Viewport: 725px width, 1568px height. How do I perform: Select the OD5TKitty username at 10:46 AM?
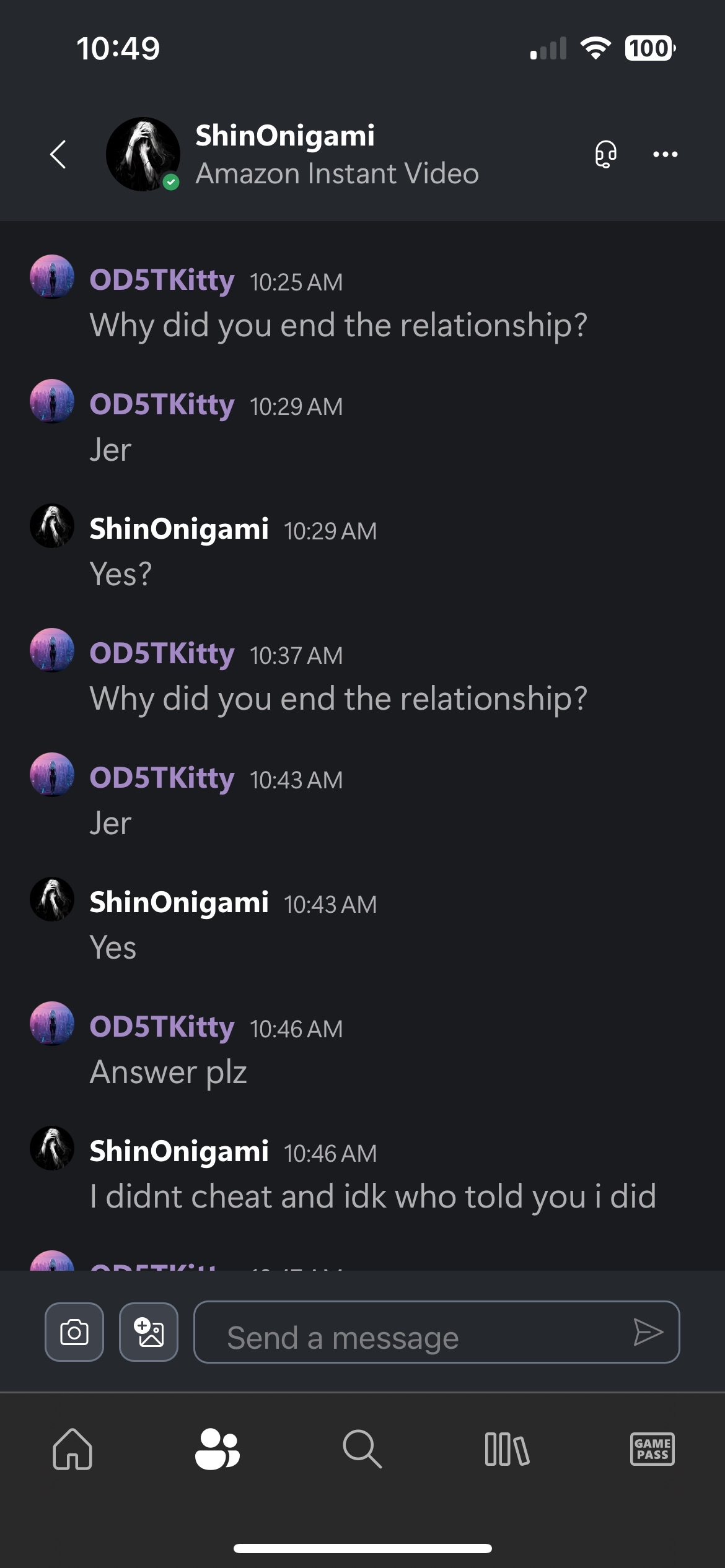pos(162,1027)
